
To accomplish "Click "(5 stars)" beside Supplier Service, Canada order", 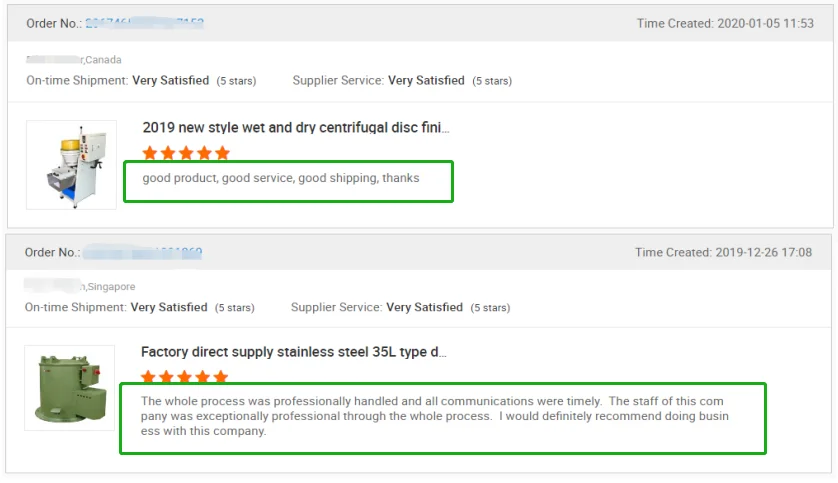I will click(492, 81).
